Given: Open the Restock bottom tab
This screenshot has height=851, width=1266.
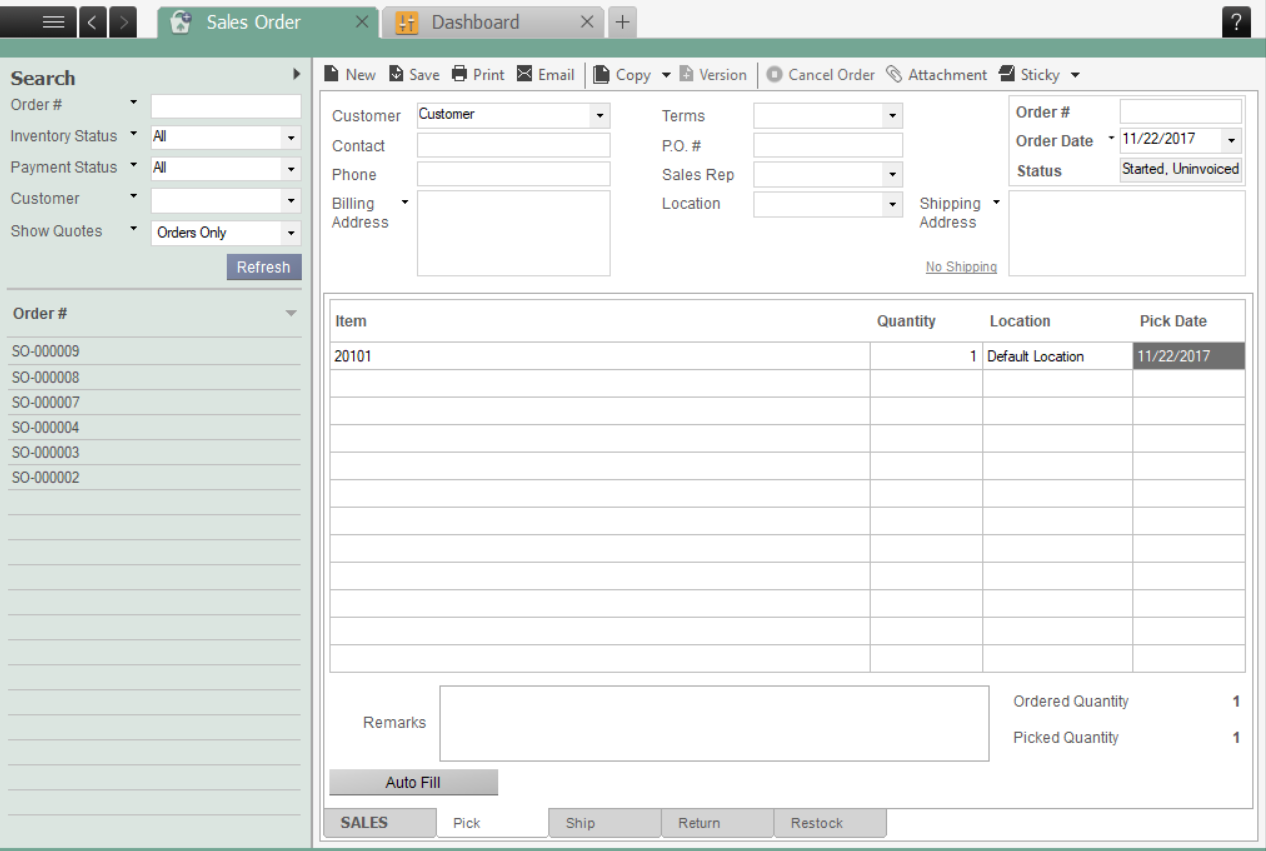Looking at the screenshot, I should coord(830,823).
